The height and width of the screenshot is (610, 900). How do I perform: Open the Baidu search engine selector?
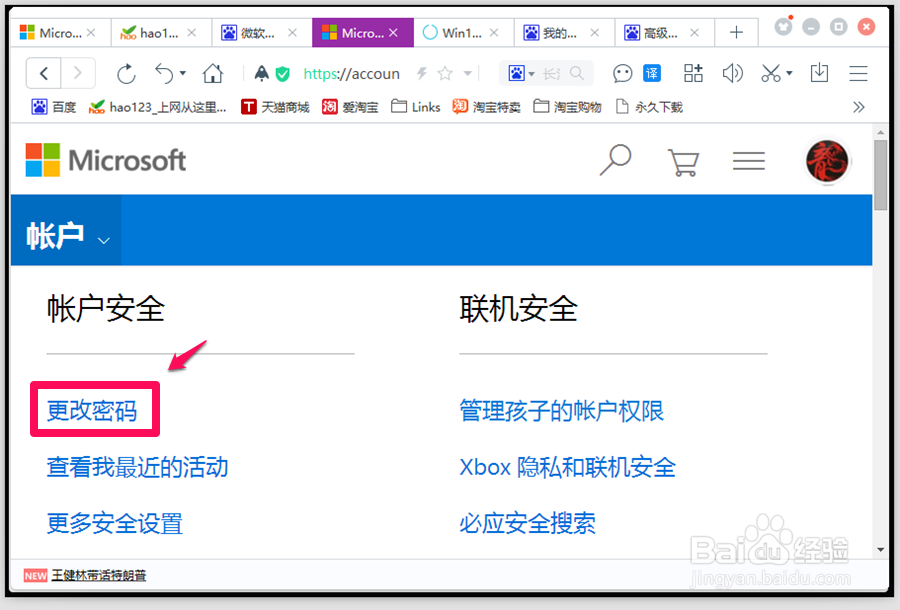pos(521,73)
